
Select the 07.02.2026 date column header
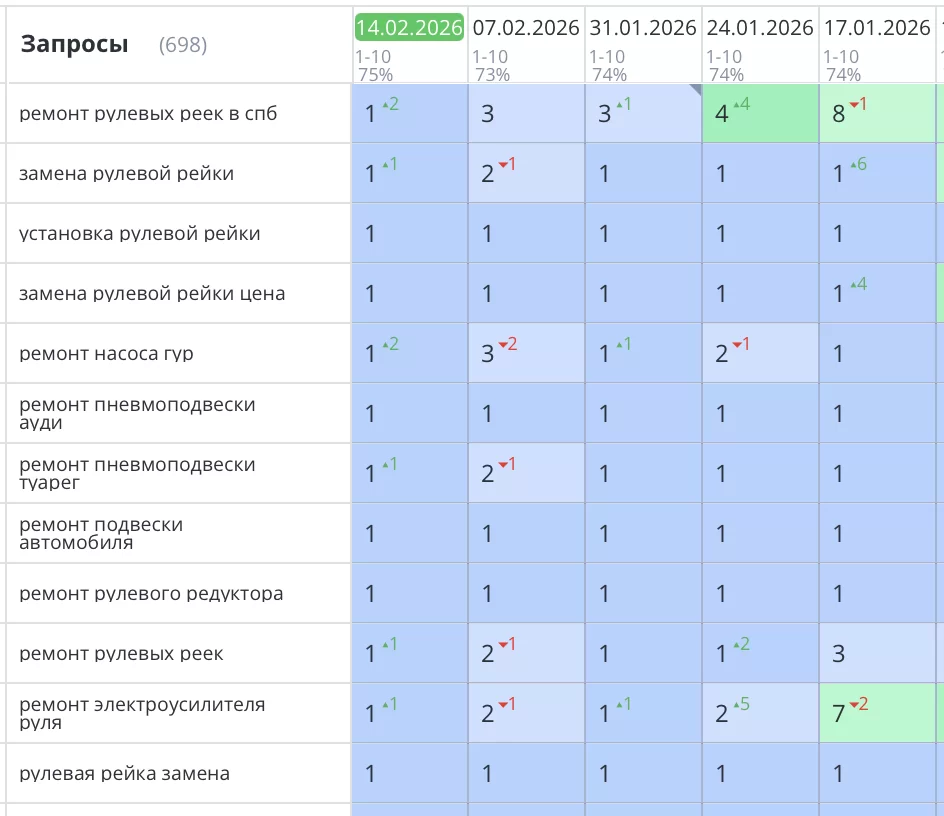tap(526, 27)
